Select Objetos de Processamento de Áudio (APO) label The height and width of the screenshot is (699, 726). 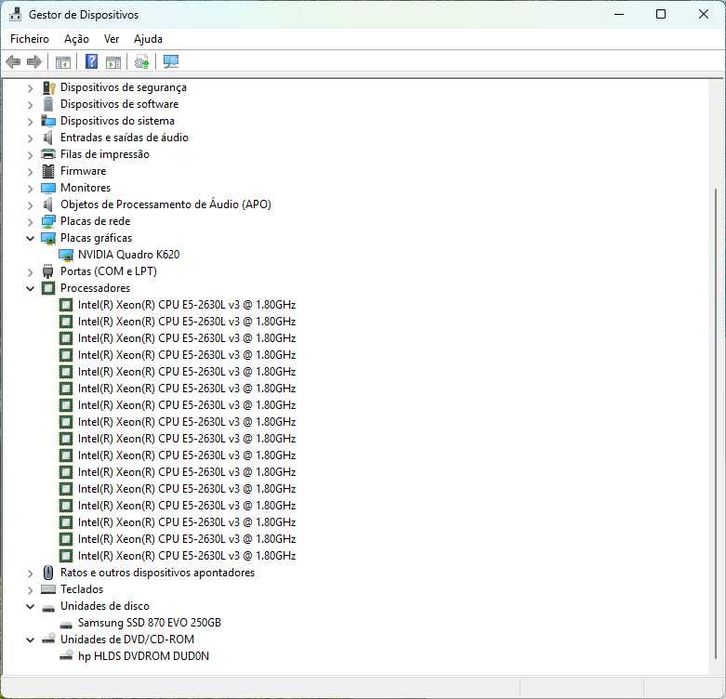click(166, 205)
